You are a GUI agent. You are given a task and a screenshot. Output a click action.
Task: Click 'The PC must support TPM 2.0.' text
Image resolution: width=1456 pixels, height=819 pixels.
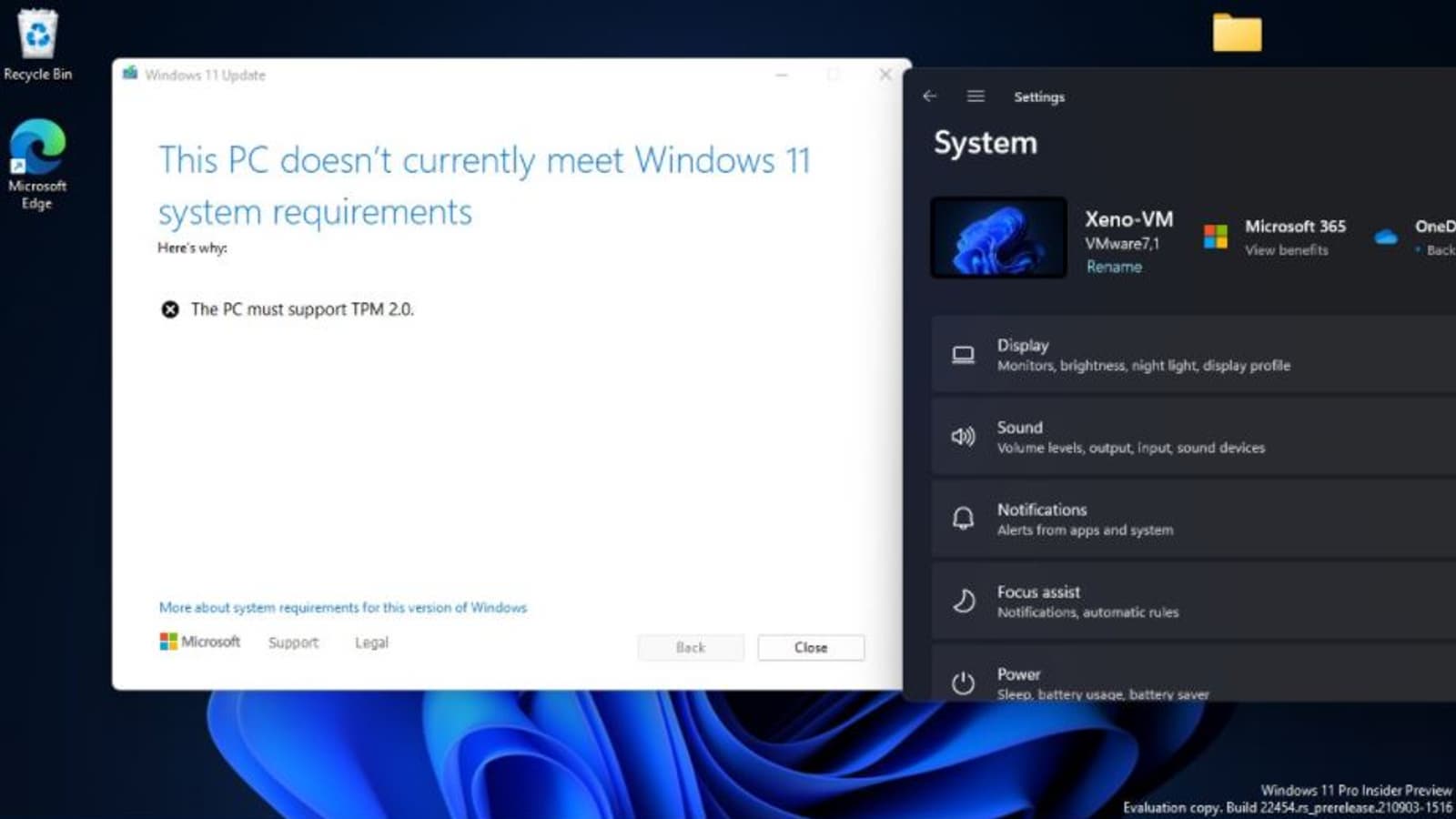pyautogui.click(x=302, y=309)
